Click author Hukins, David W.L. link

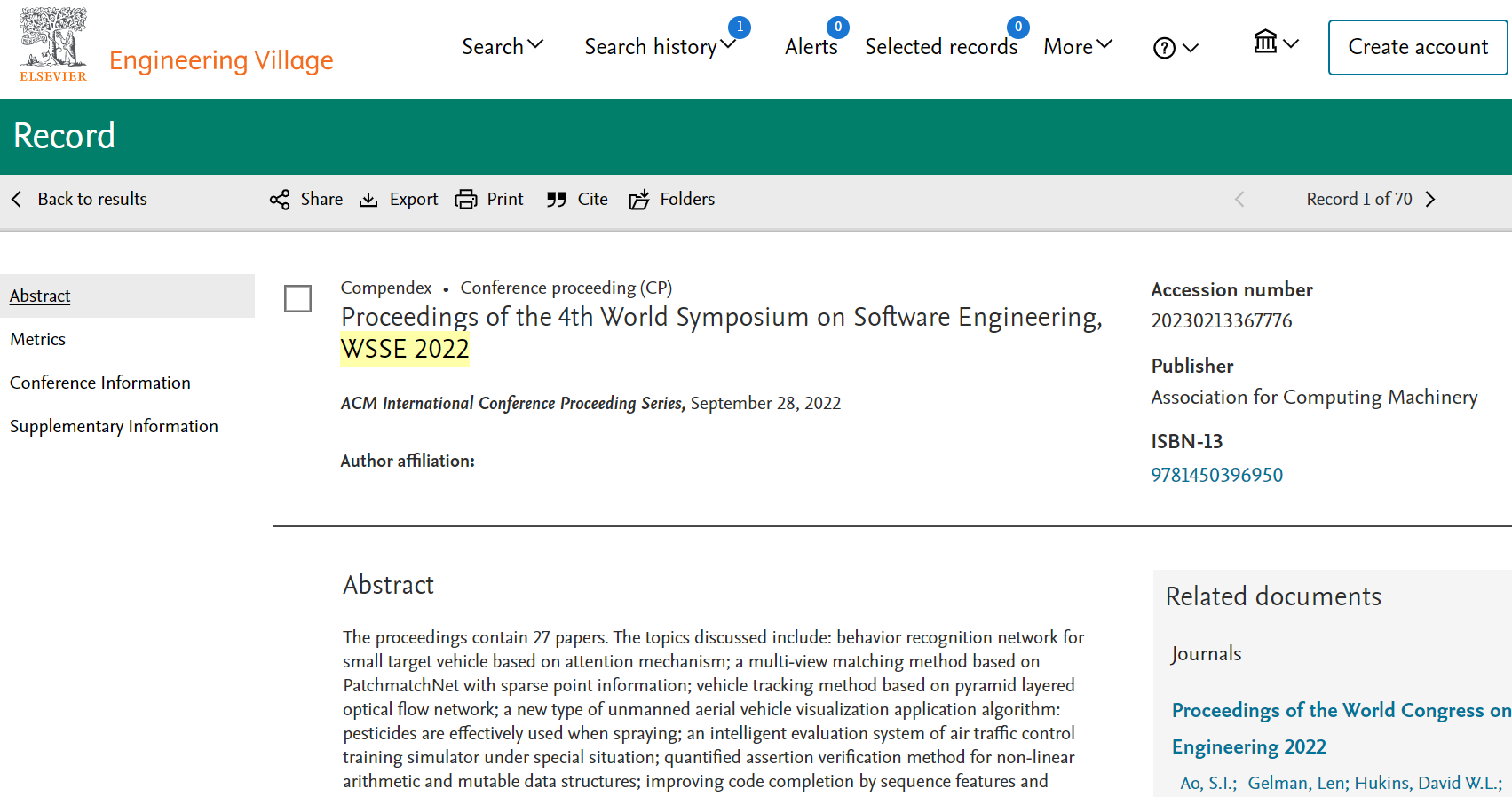click(1428, 783)
